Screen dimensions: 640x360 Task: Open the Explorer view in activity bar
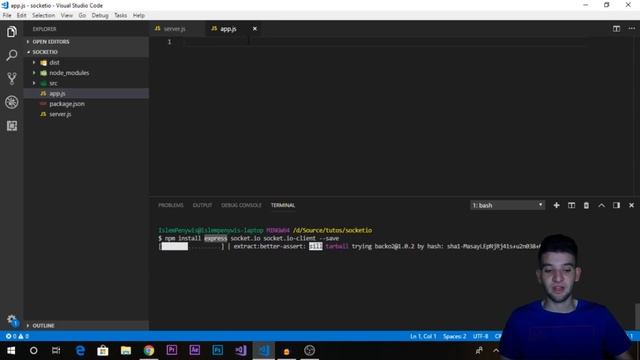click(11, 31)
